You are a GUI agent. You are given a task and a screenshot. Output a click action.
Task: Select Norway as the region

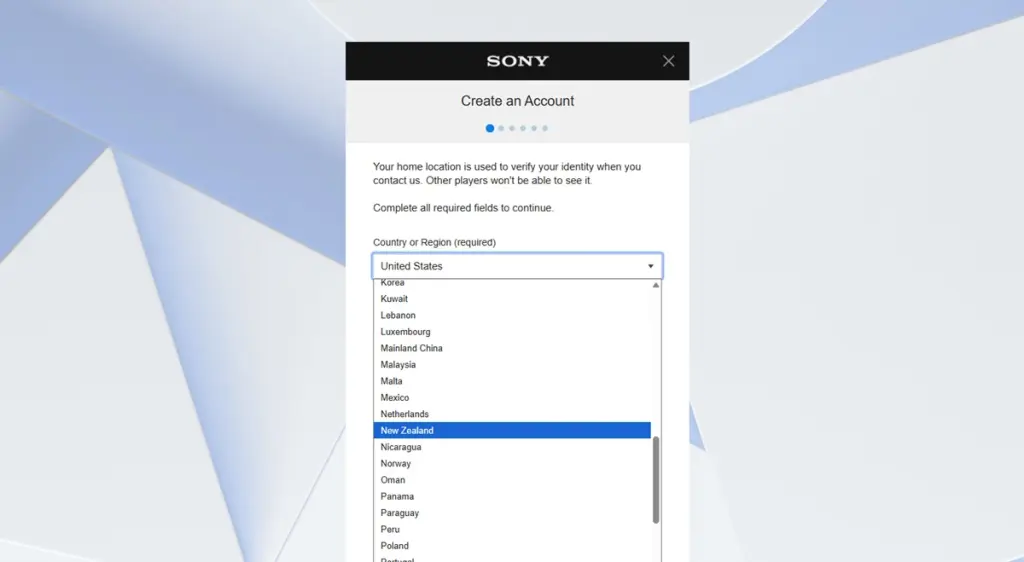[x=512, y=463]
